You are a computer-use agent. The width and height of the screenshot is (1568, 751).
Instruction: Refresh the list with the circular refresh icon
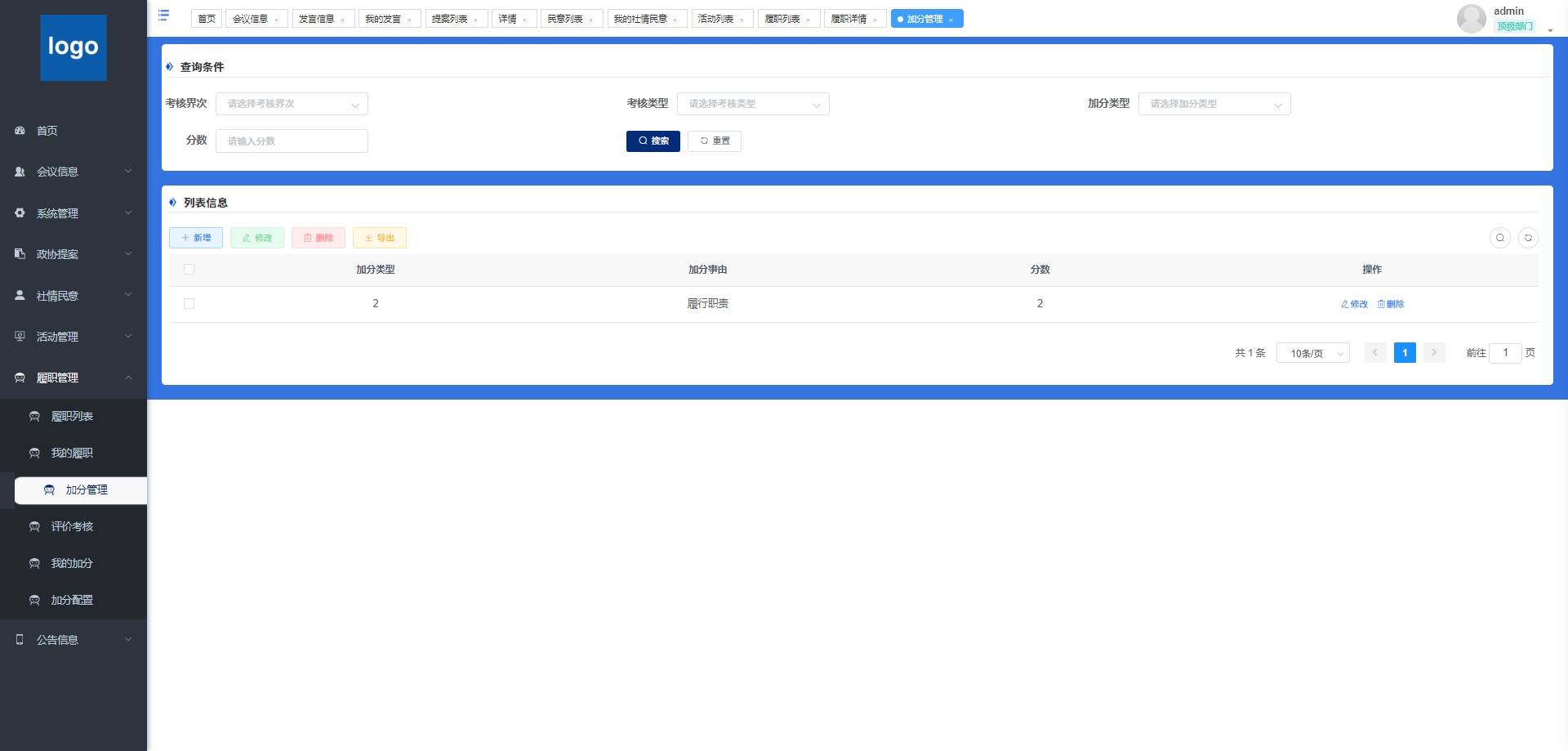(1528, 238)
